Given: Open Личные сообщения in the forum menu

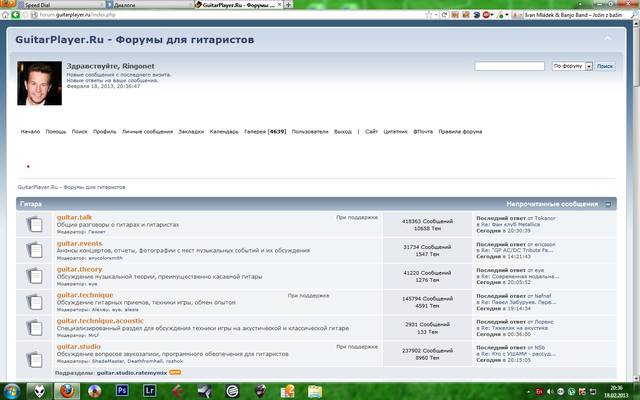Looking at the screenshot, I should coord(147,131).
